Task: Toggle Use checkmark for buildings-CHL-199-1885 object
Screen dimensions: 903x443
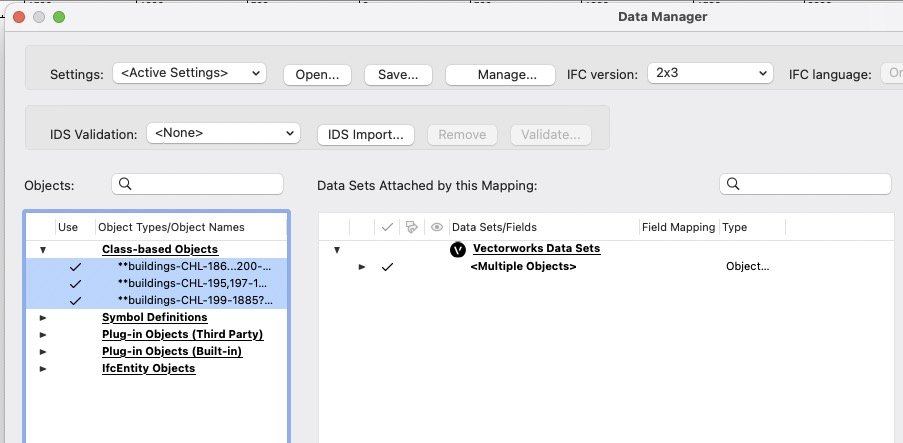Action: click(x=75, y=300)
